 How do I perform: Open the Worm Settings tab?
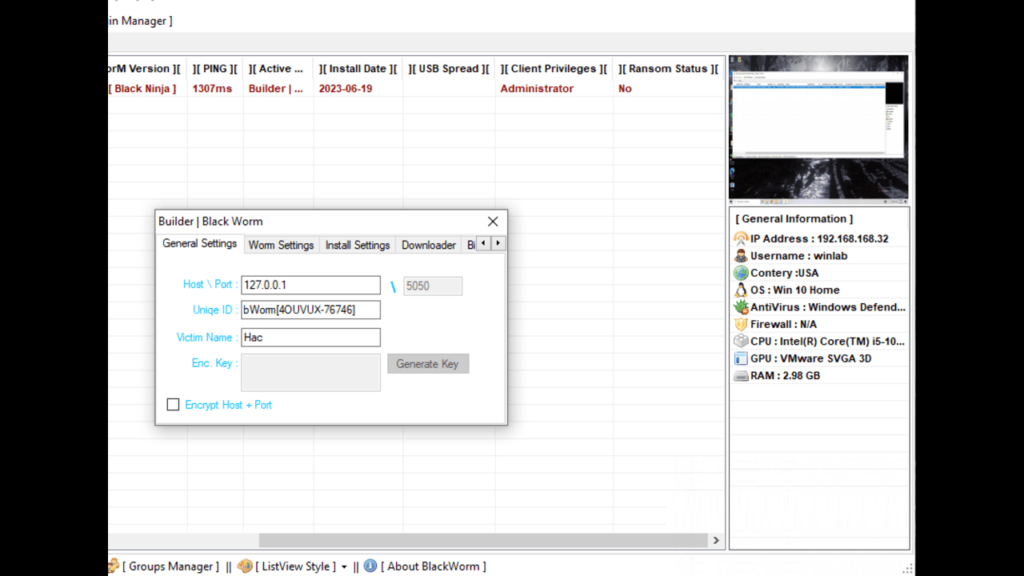pyautogui.click(x=281, y=245)
